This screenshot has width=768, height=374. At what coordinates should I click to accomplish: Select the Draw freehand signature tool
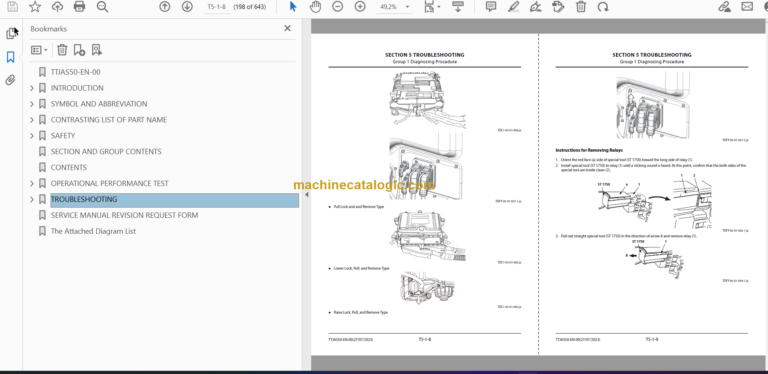point(536,7)
